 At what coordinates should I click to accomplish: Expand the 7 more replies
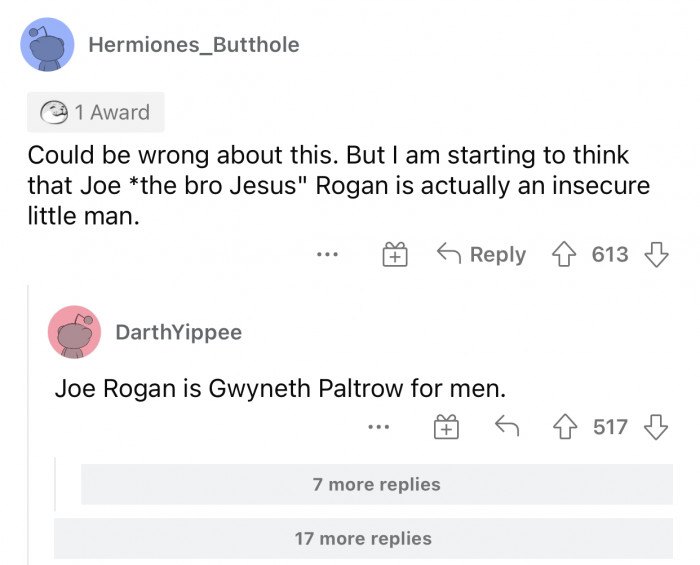coord(376,484)
